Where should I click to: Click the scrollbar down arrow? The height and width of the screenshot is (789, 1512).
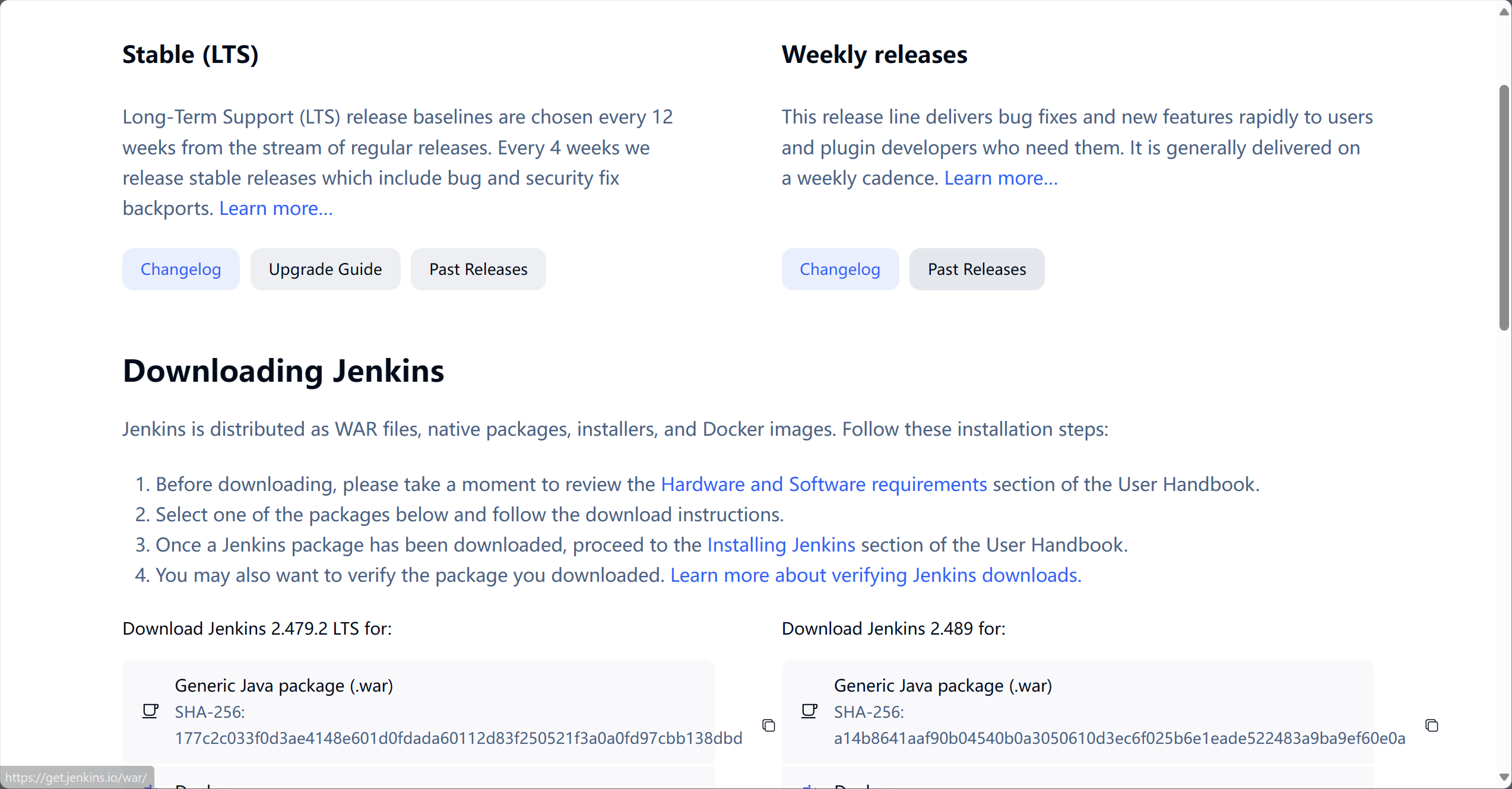[x=1504, y=777]
